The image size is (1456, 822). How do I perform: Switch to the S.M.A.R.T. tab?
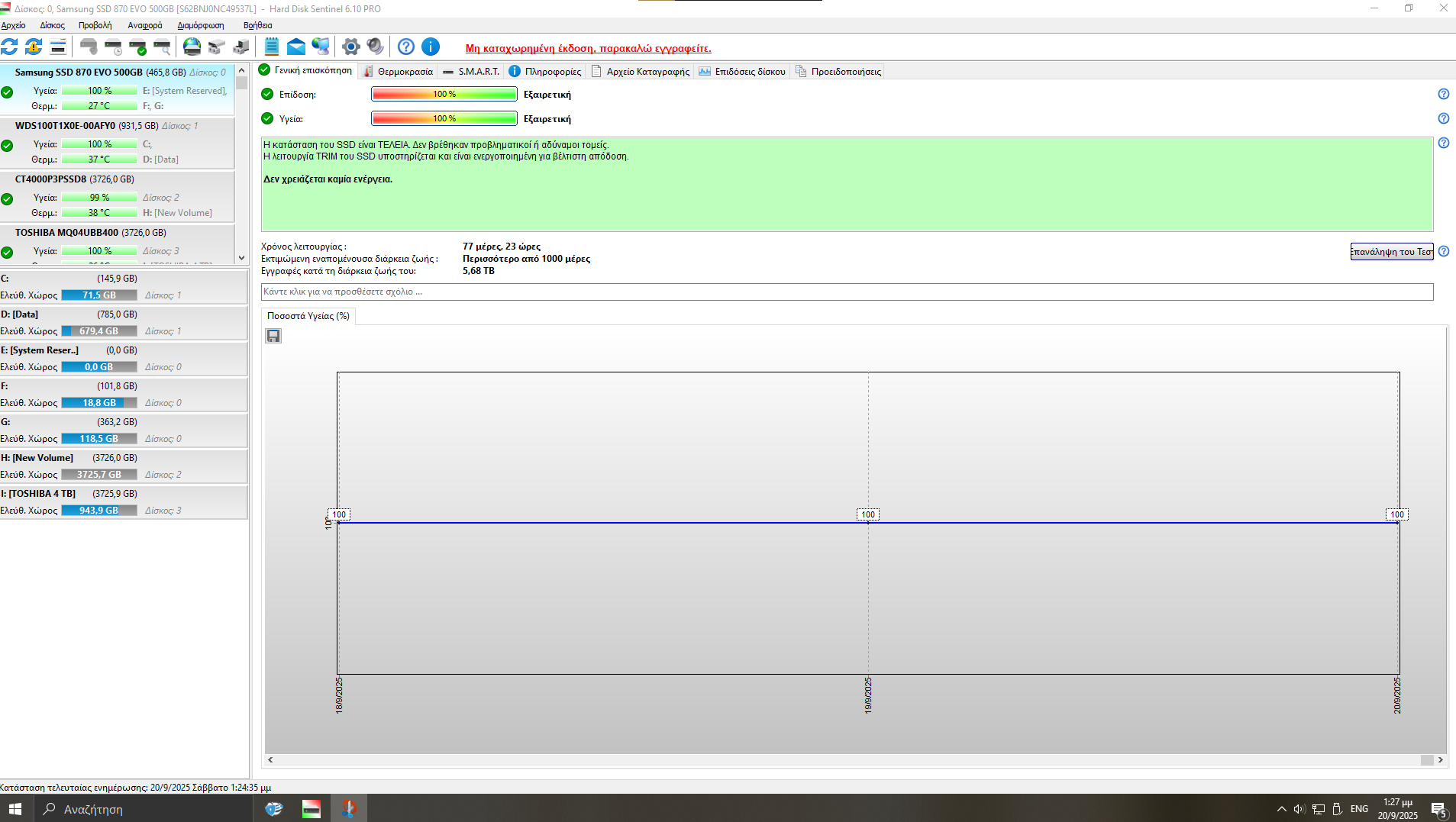[x=470, y=72]
